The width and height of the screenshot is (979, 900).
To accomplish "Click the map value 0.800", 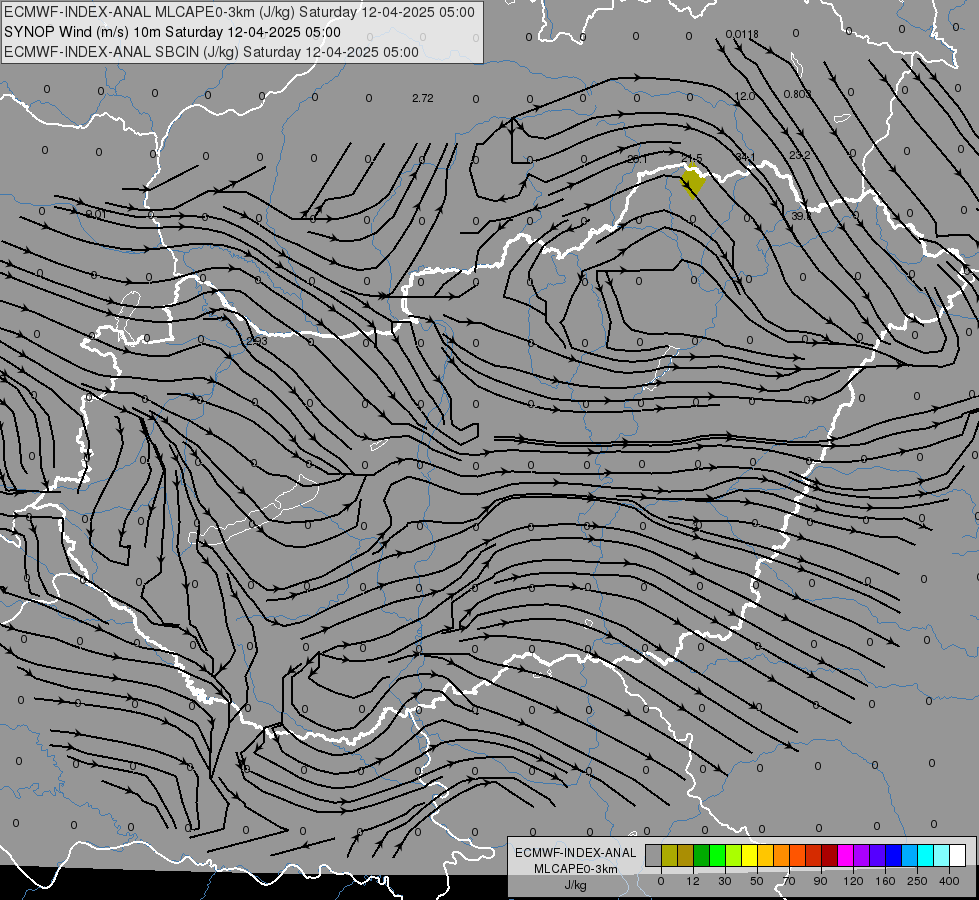I will click(x=797, y=94).
